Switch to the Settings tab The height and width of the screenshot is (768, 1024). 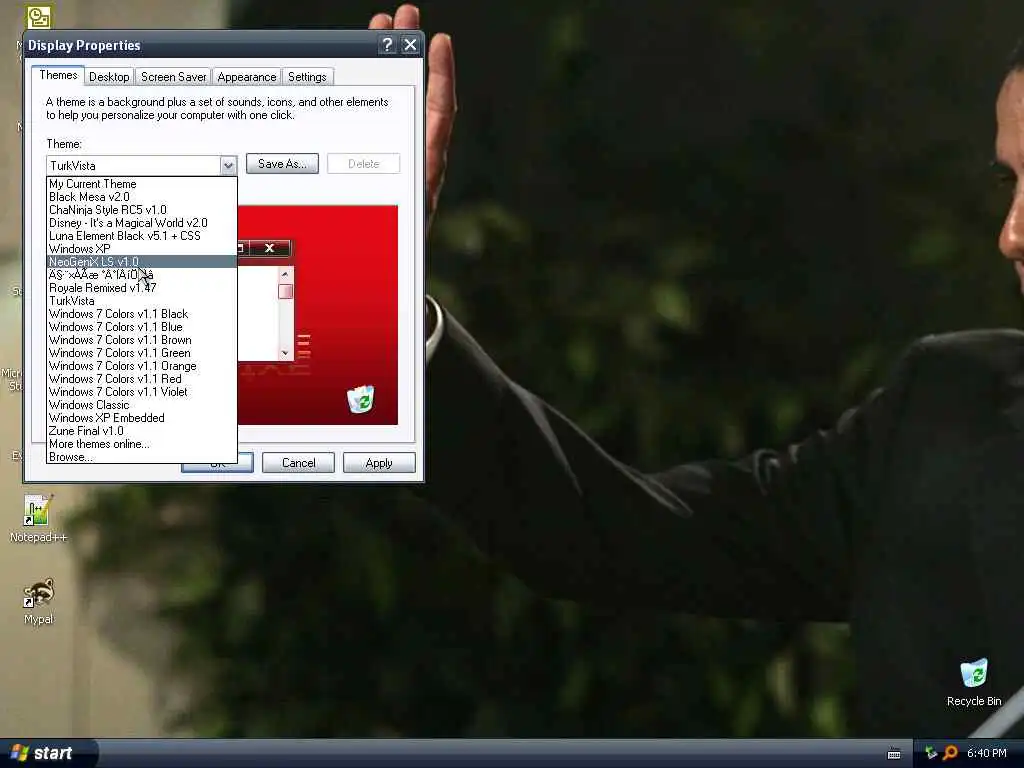point(307,77)
